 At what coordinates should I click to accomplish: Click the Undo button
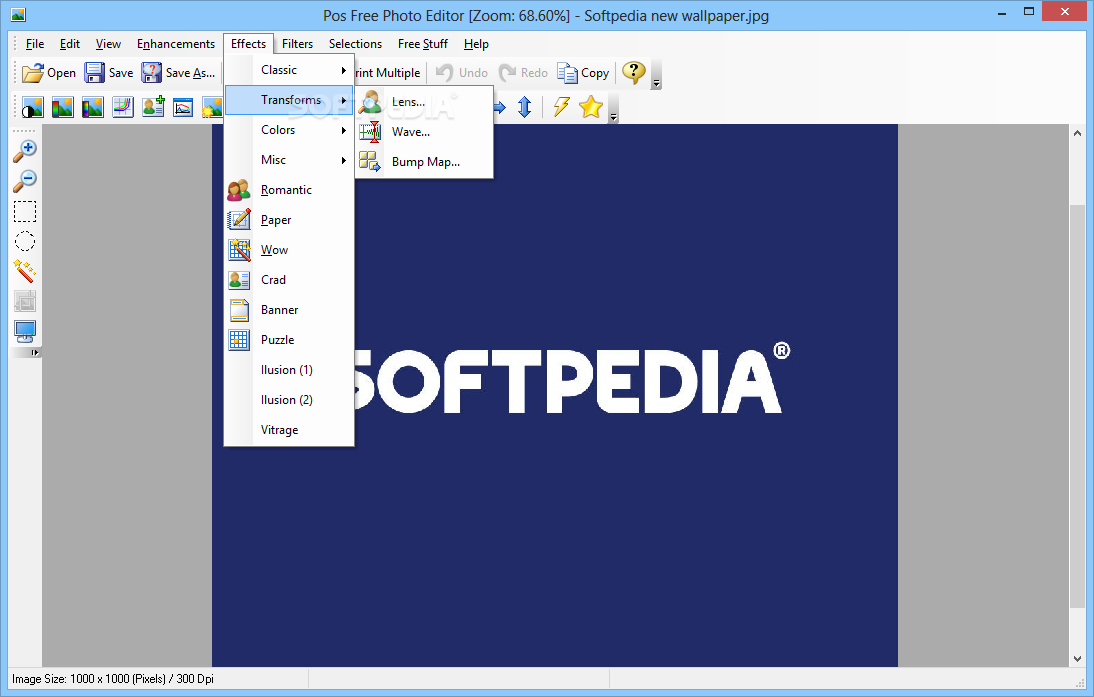tap(462, 73)
